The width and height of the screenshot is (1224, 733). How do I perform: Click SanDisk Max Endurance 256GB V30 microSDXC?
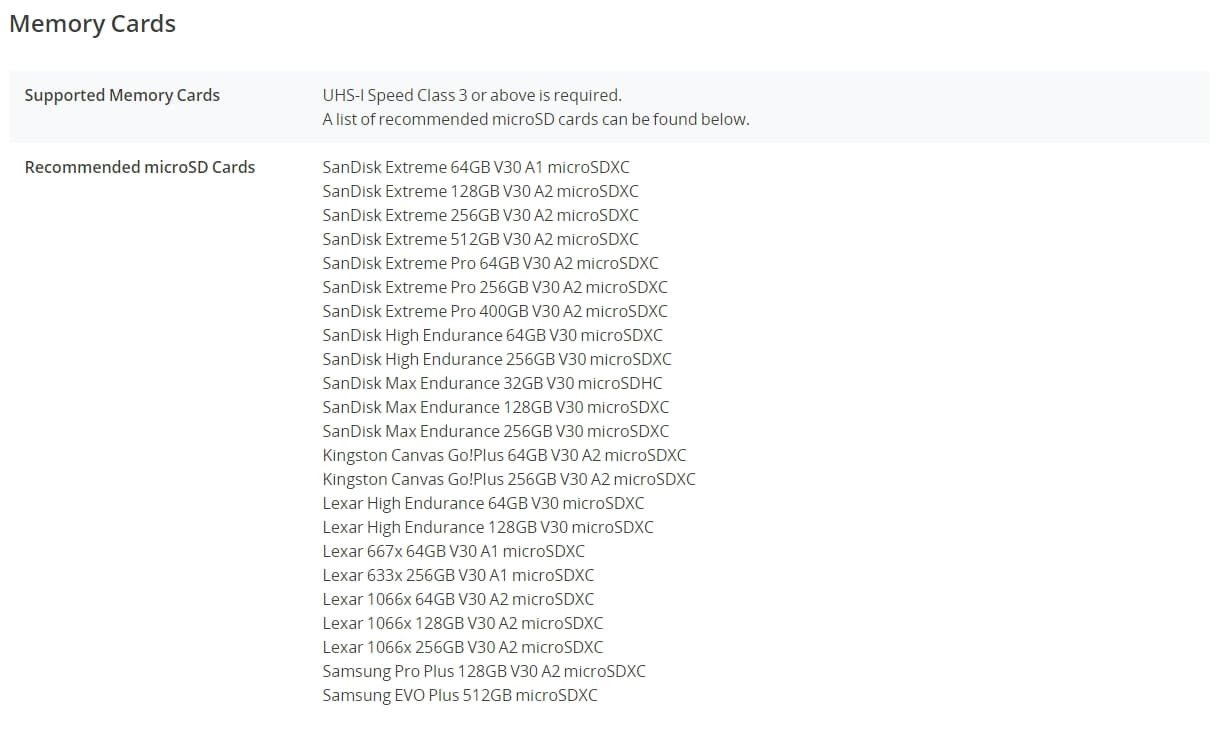pos(496,431)
